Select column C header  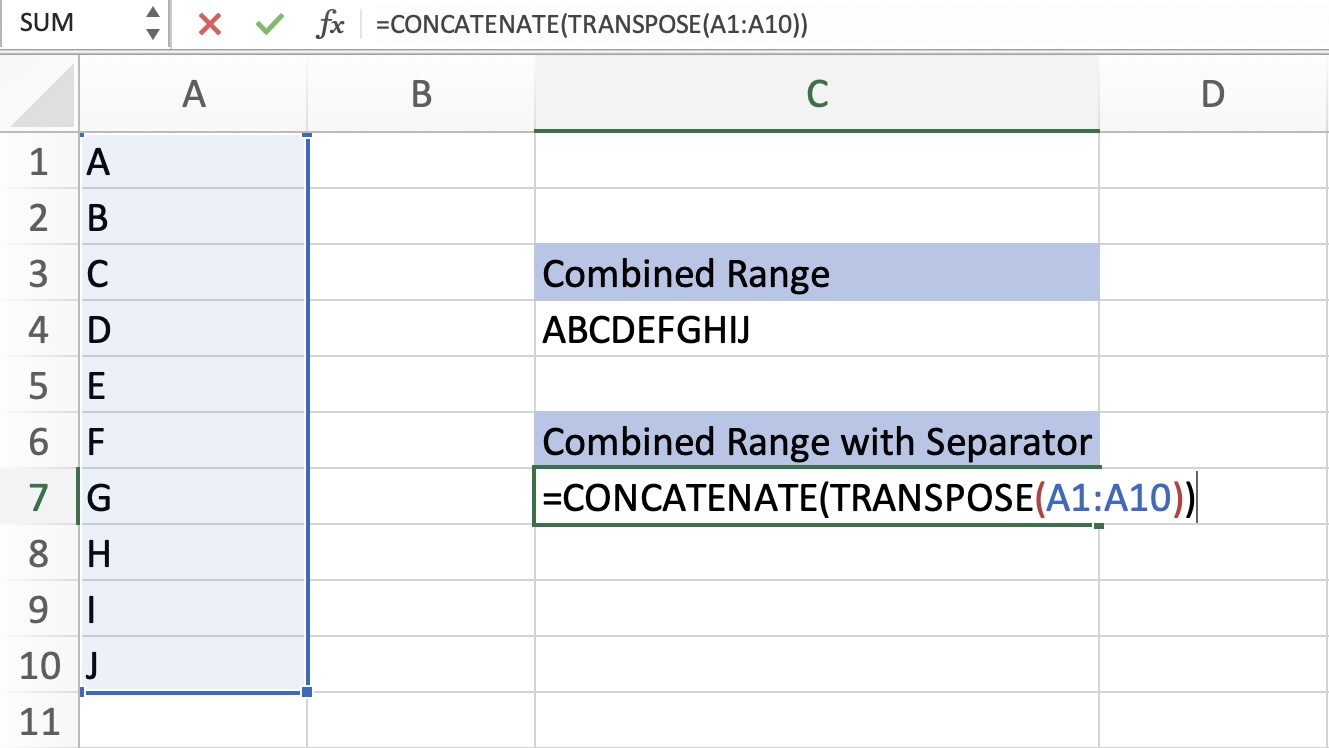(x=817, y=95)
